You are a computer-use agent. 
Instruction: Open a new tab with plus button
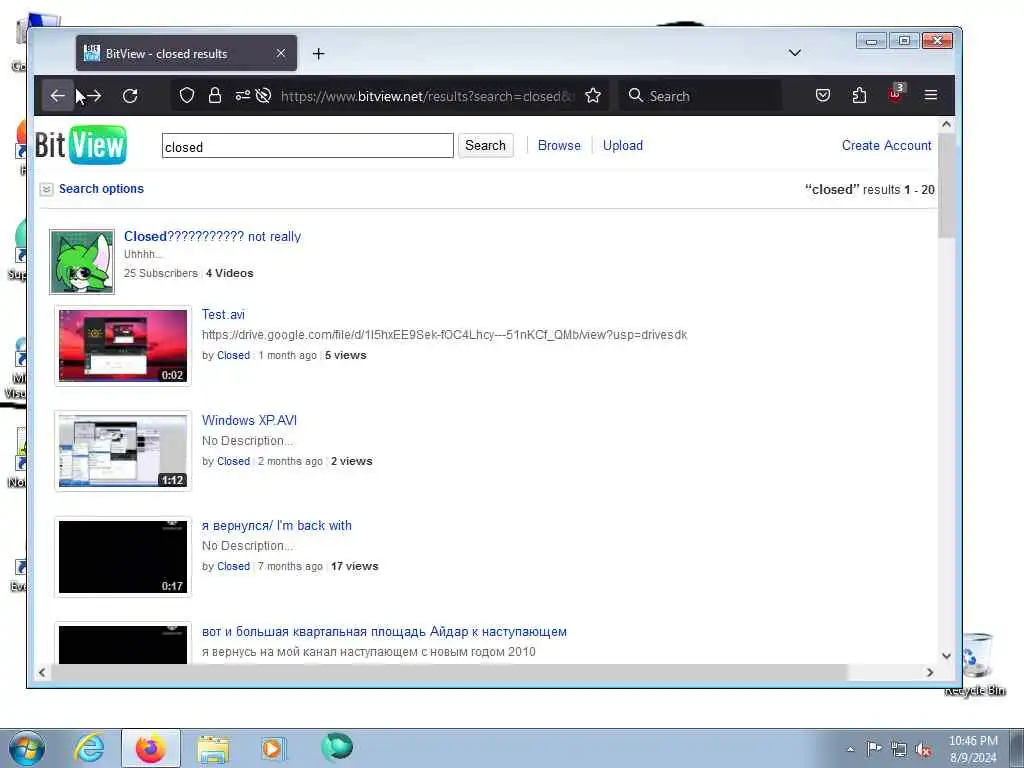(318, 54)
